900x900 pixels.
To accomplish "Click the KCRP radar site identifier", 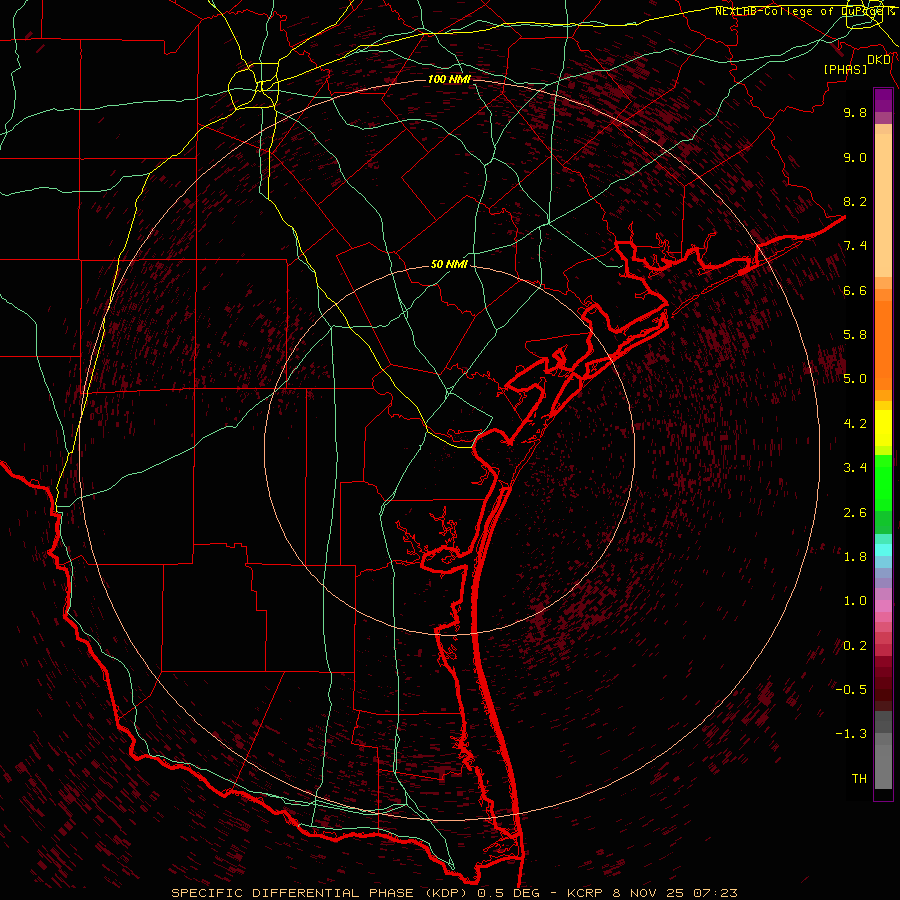I will pyautogui.click(x=583, y=893).
